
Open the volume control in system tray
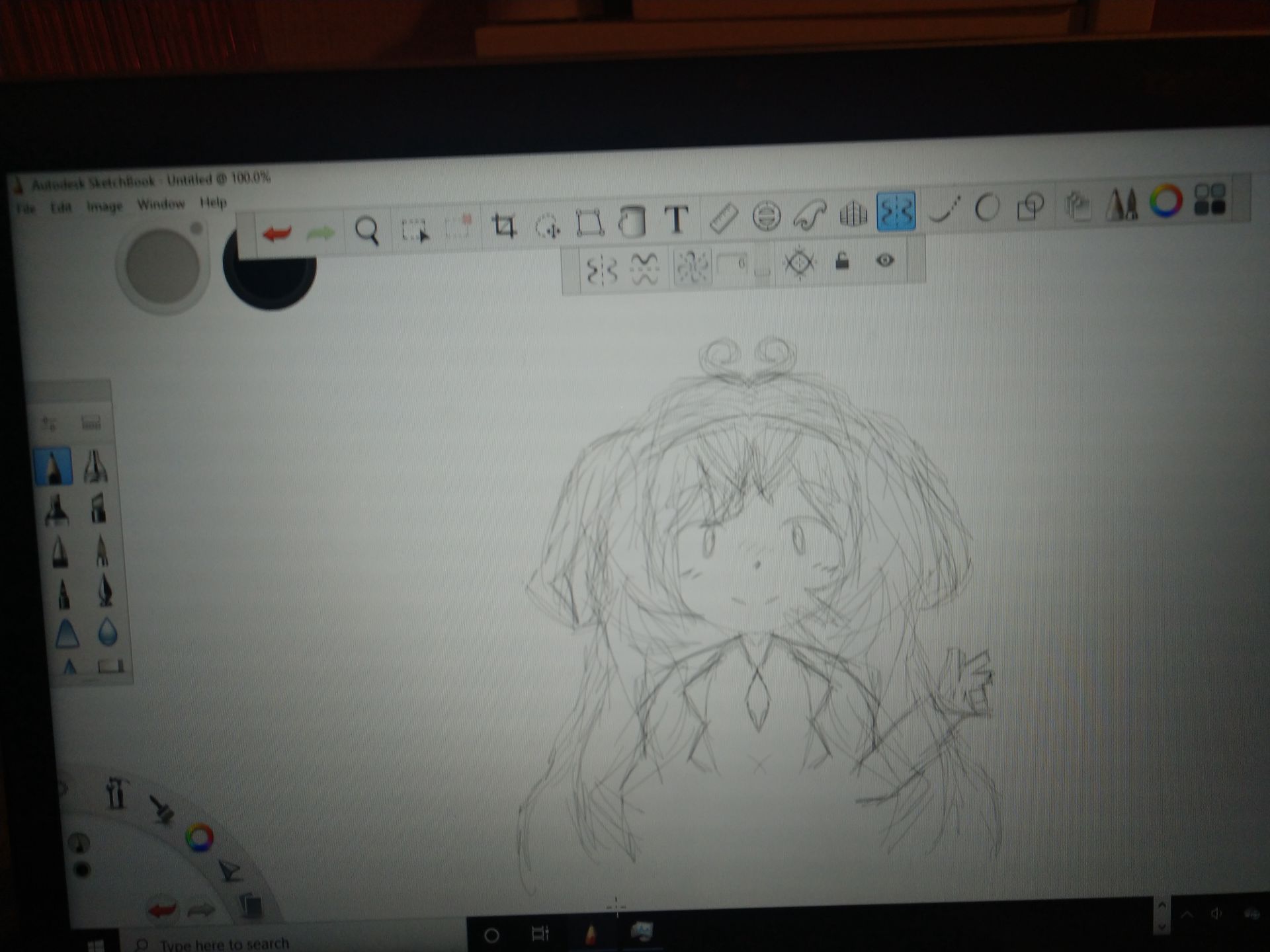click(x=1216, y=914)
